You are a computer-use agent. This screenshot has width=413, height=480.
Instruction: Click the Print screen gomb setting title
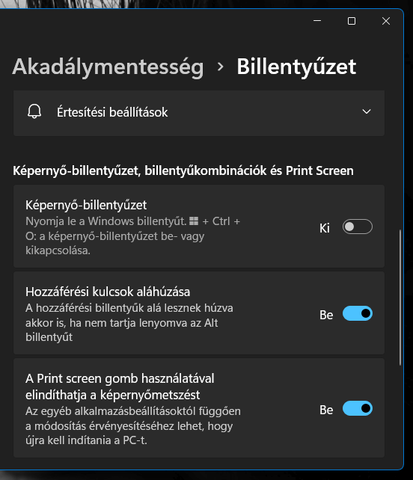(120, 387)
